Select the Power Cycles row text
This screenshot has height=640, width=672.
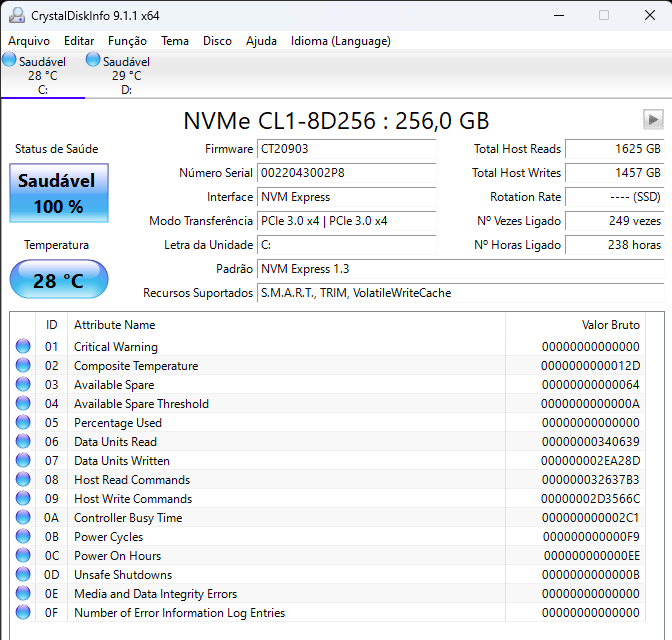[x=108, y=537]
